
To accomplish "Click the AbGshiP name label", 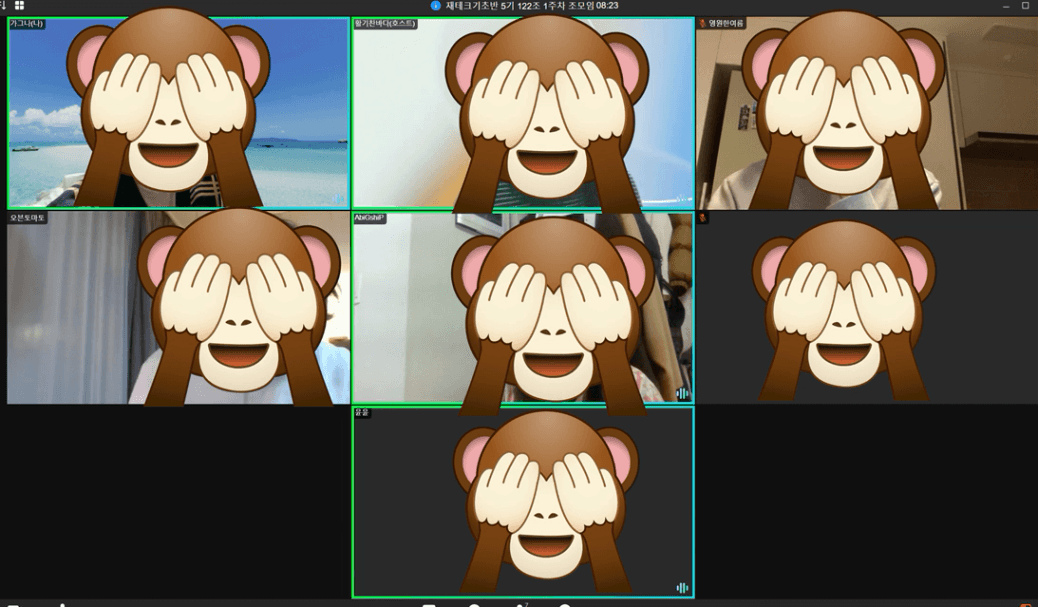I will tap(369, 218).
